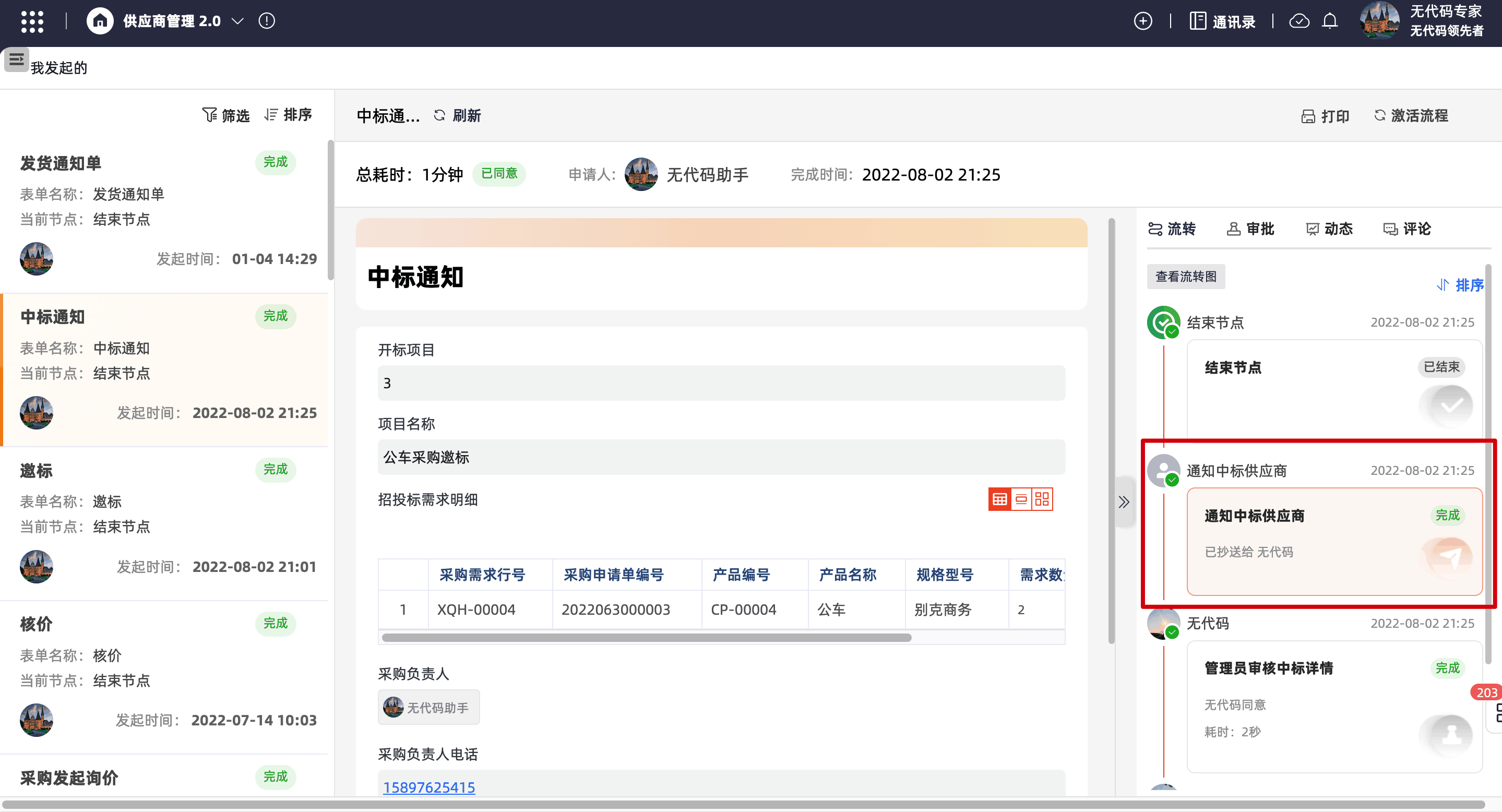Open the notification bell icon
The image size is (1502, 812).
click(x=1329, y=21)
